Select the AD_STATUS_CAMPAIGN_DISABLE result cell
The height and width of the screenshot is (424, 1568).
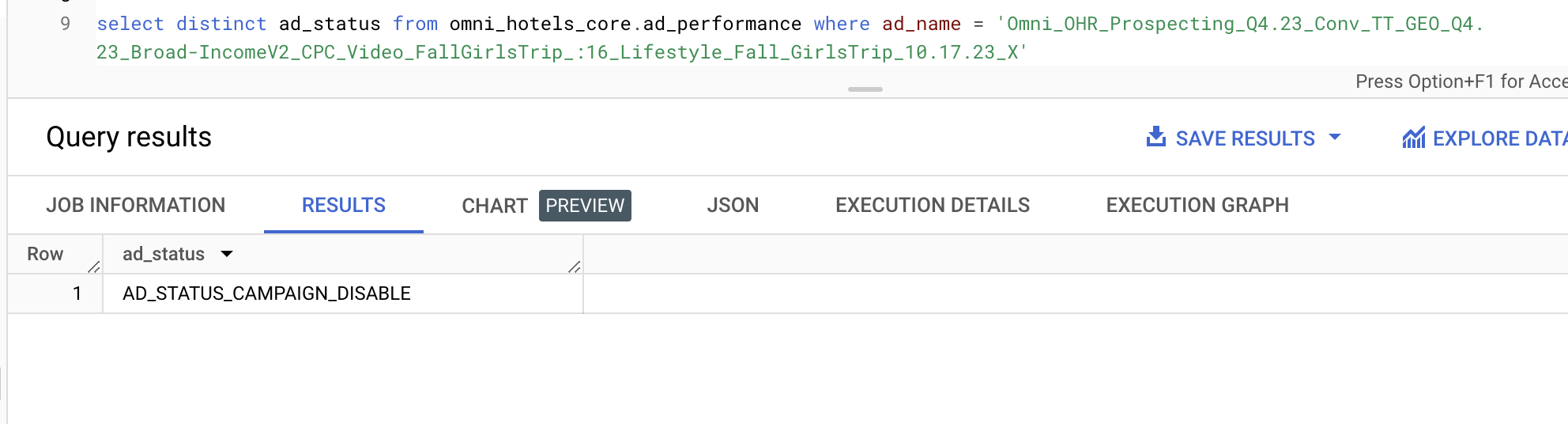click(266, 293)
